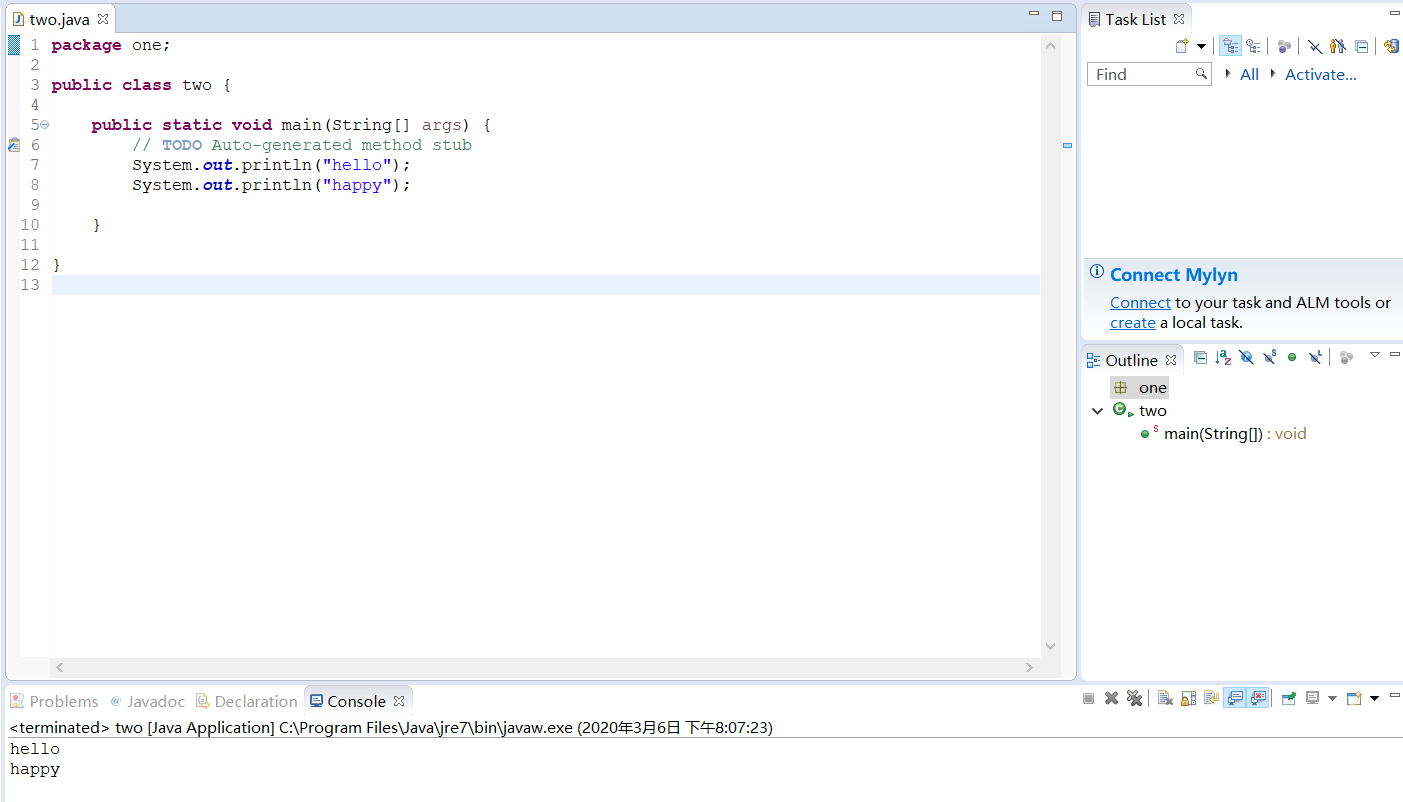Toggle Hide Local Types in Outline
The image size is (1403, 802).
[x=1315, y=357]
